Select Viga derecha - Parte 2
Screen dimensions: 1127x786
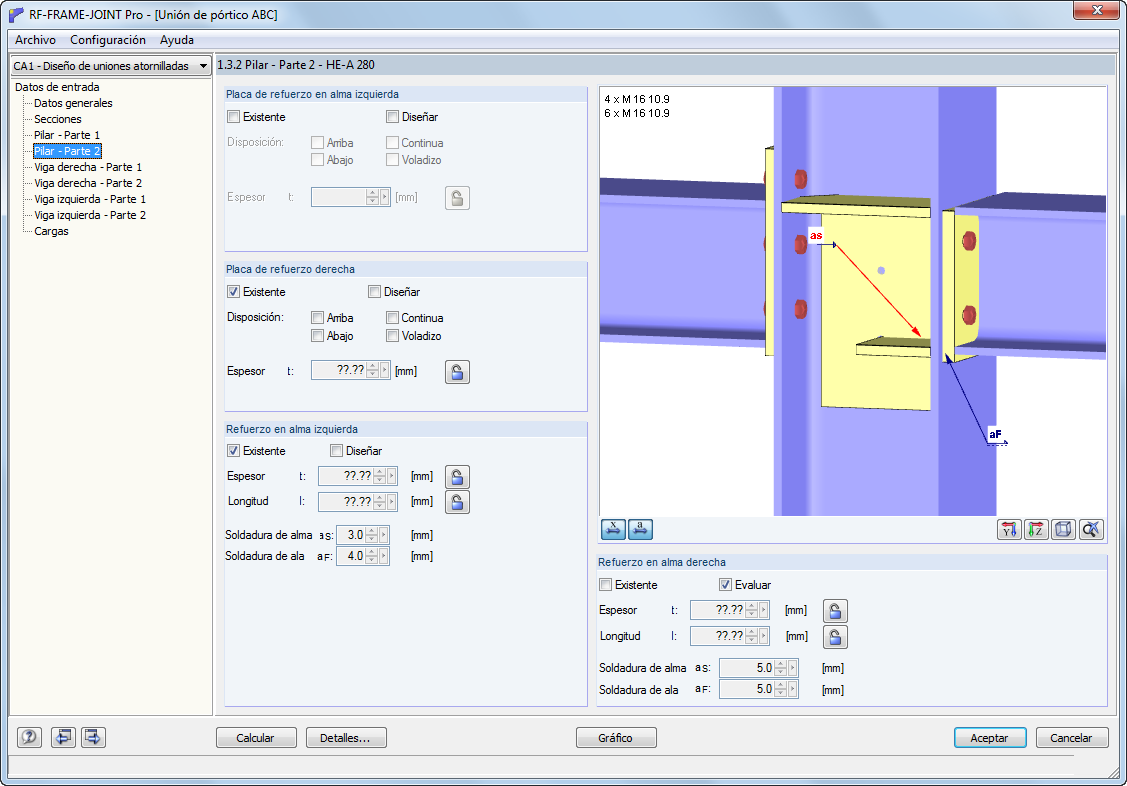pyautogui.click(x=88, y=183)
